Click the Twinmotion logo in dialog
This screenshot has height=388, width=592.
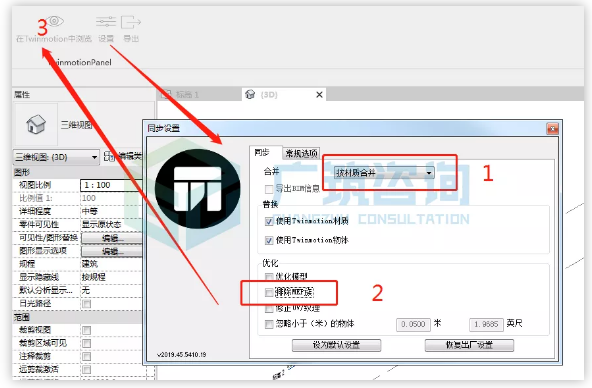(197, 188)
